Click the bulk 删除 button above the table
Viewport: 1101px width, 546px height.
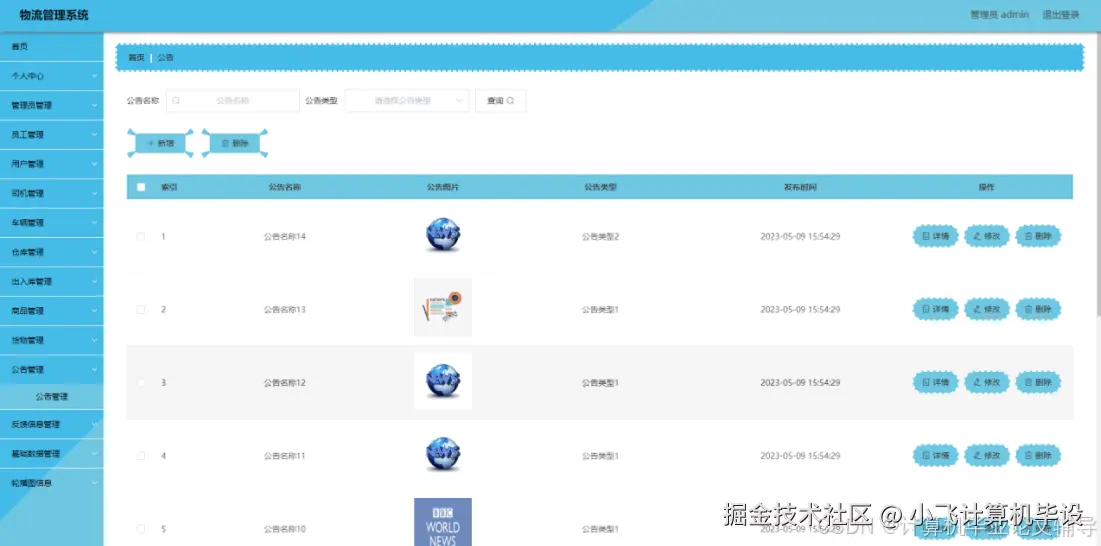pos(235,143)
